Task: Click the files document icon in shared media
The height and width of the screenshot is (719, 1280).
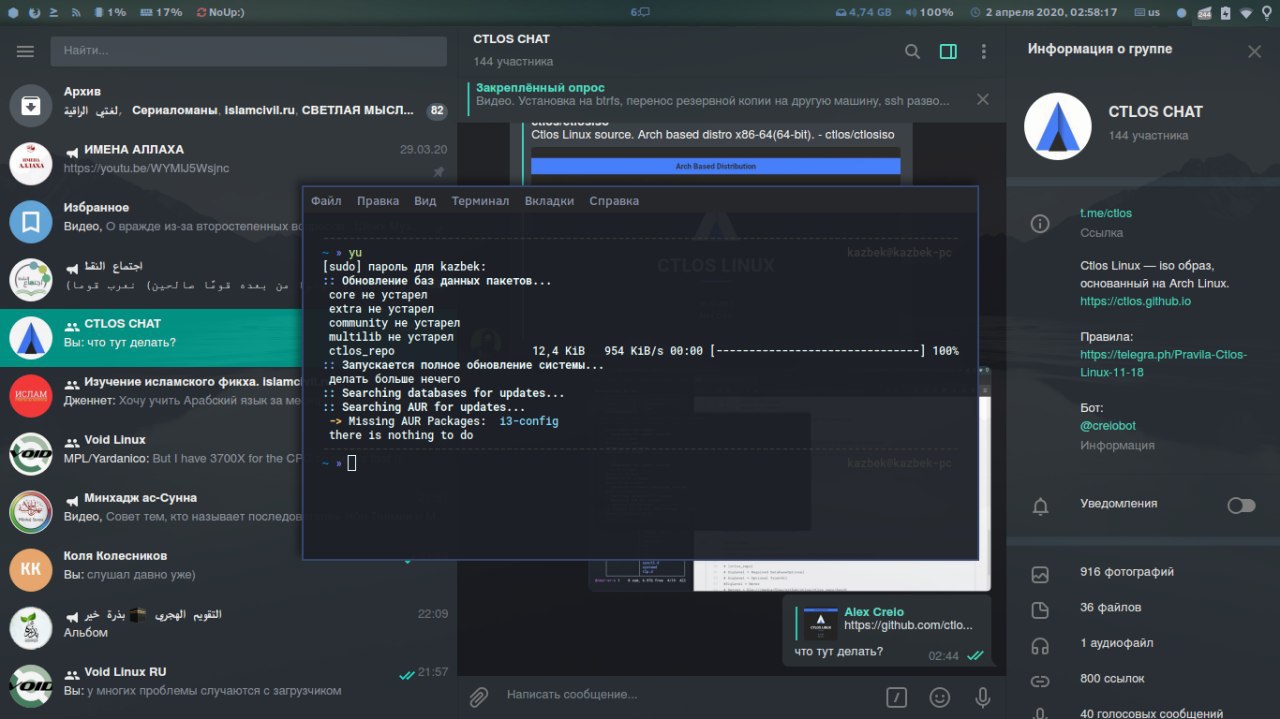Action: point(1040,610)
